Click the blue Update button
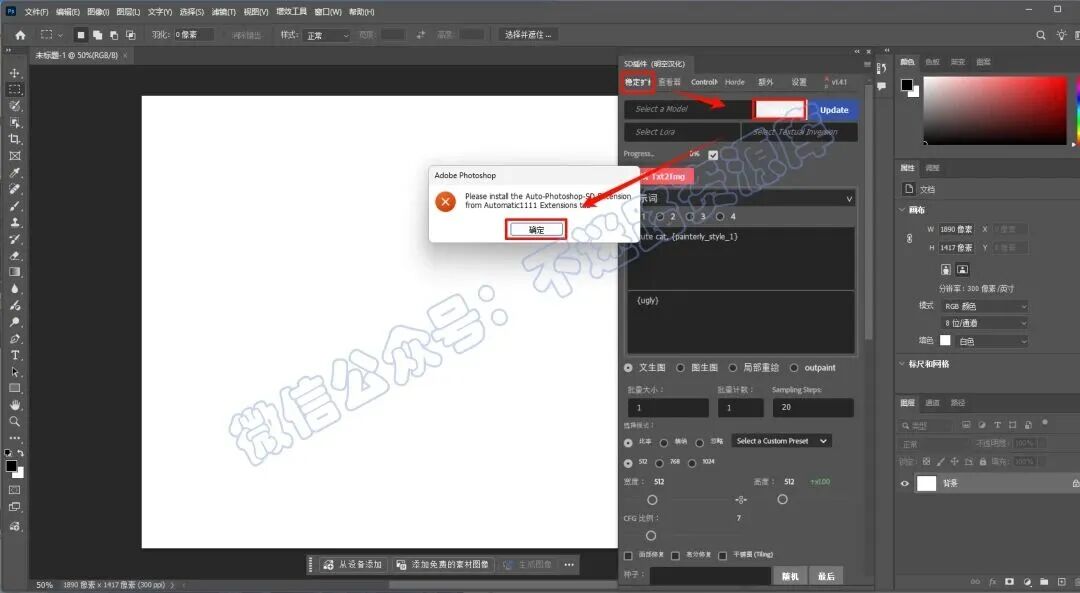Viewport: 1080px width, 593px height. coord(834,110)
